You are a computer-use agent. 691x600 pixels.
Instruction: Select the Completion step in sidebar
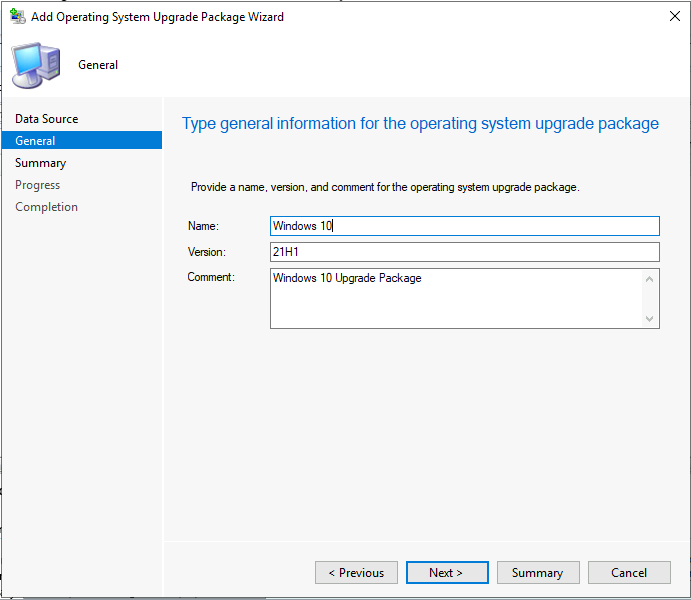(46, 207)
